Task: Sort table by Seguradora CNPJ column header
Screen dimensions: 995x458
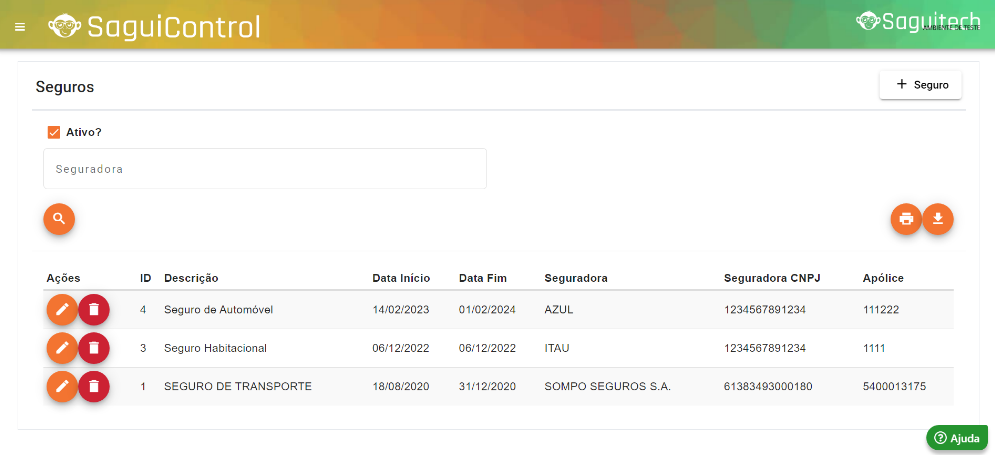Action: pyautogui.click(x=772, y=277)
